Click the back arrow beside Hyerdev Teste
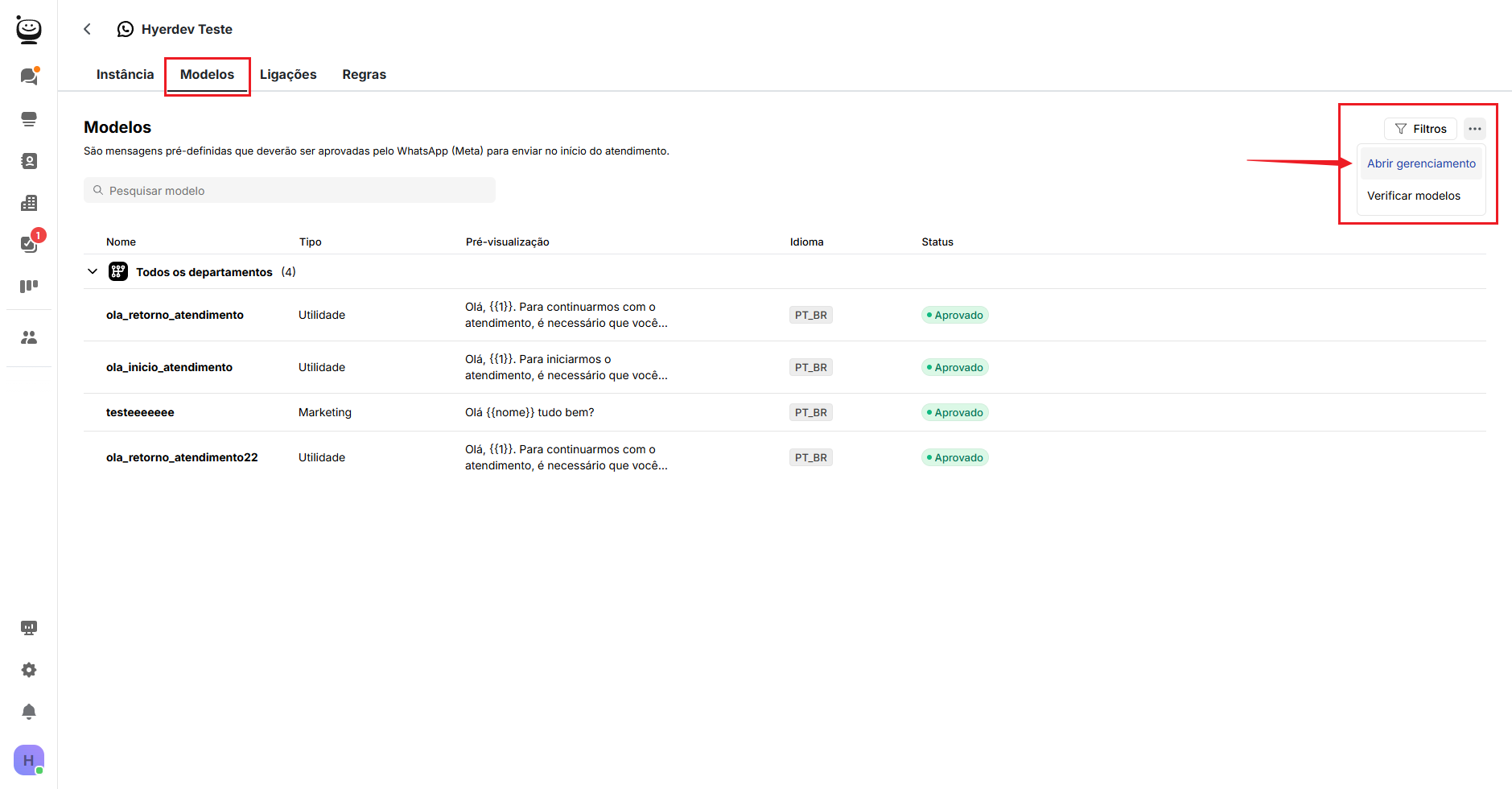Viewport: 1512px width, 789px height. tap(88, 29)
